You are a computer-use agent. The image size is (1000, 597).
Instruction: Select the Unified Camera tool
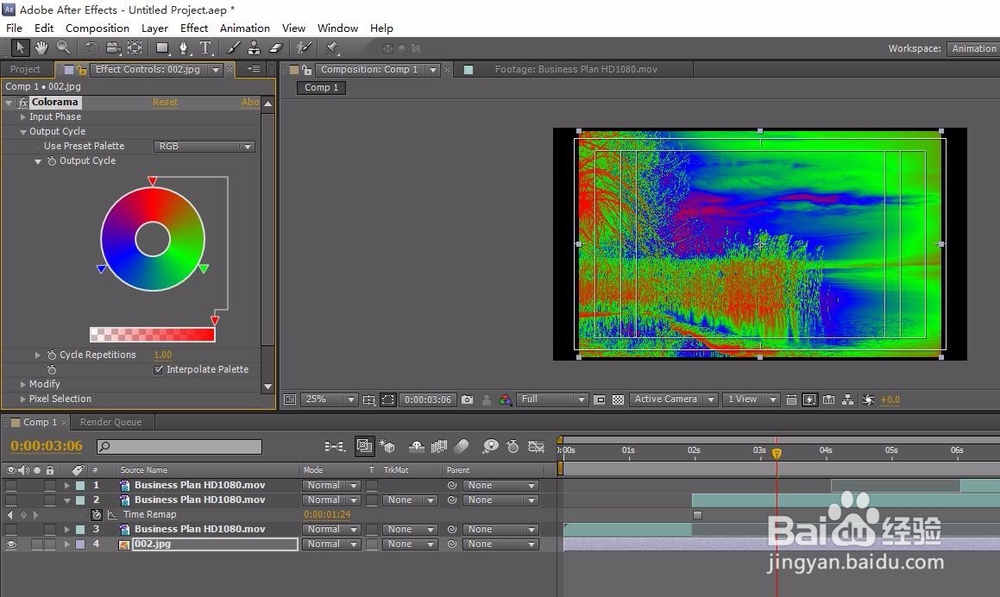[x=114, y=48]
